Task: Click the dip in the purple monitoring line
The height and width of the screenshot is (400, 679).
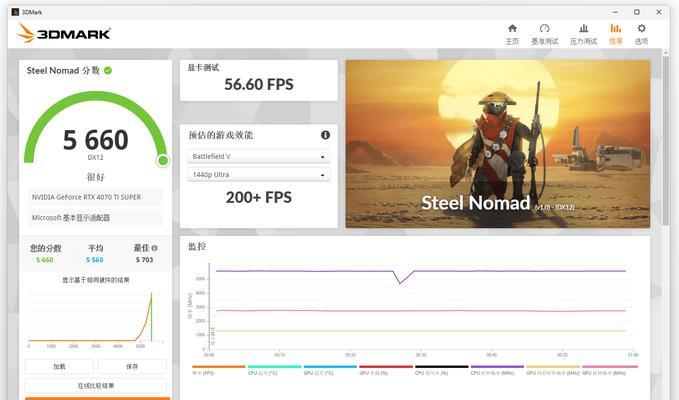Action: click(400, 283)
